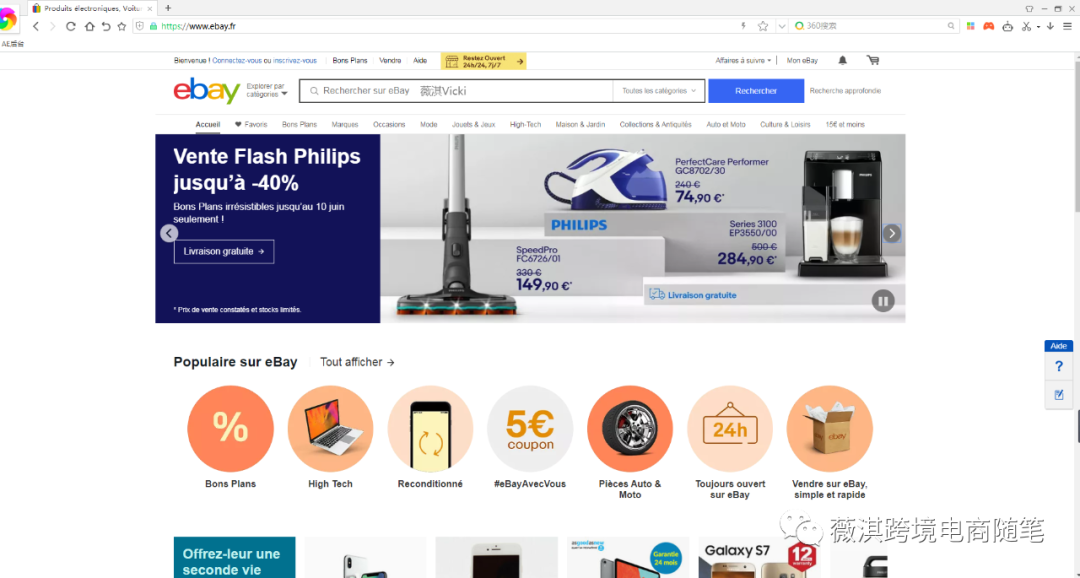Open High Tech laptop circle
Image resolution: width=1080 pixels, height=578 pixels.
tap(331, 429)
